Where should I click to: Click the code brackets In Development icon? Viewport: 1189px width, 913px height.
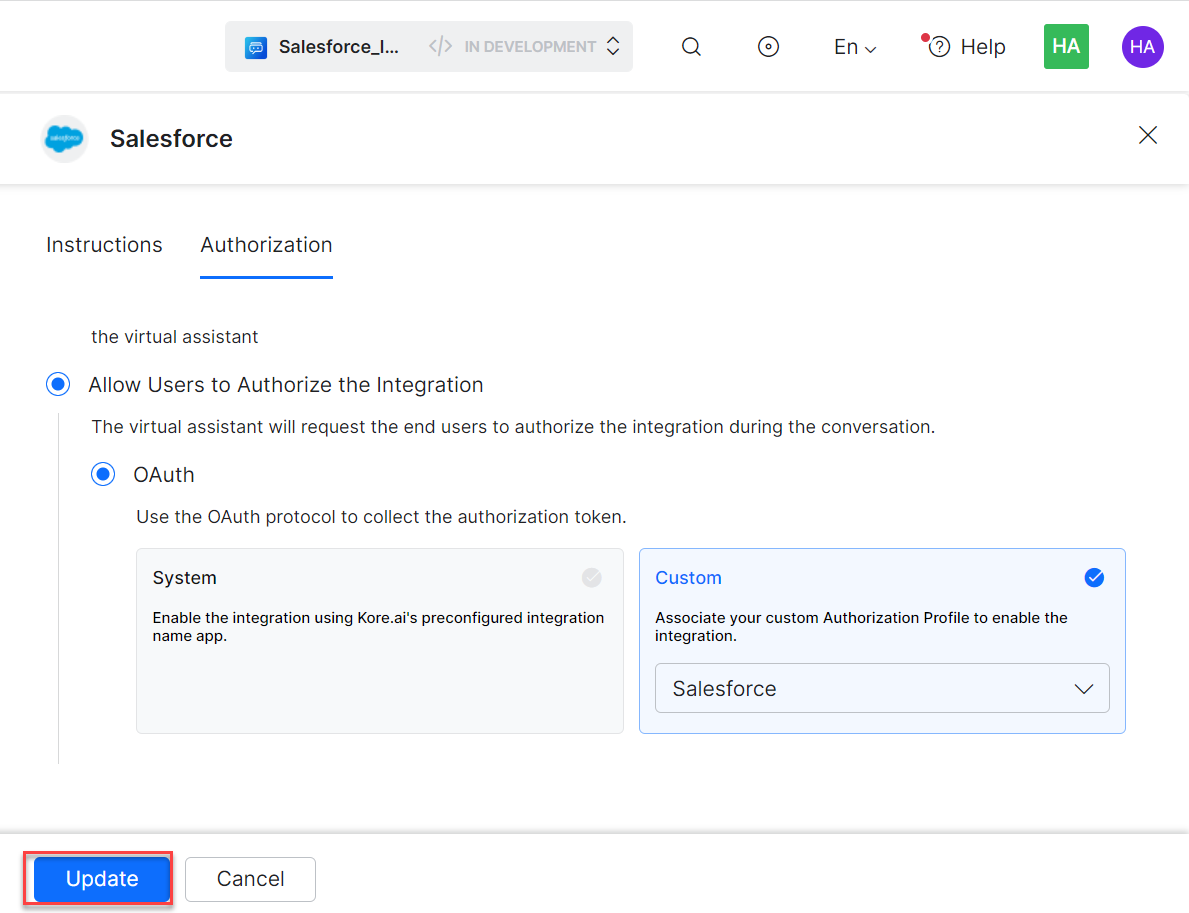coord(440,47)
